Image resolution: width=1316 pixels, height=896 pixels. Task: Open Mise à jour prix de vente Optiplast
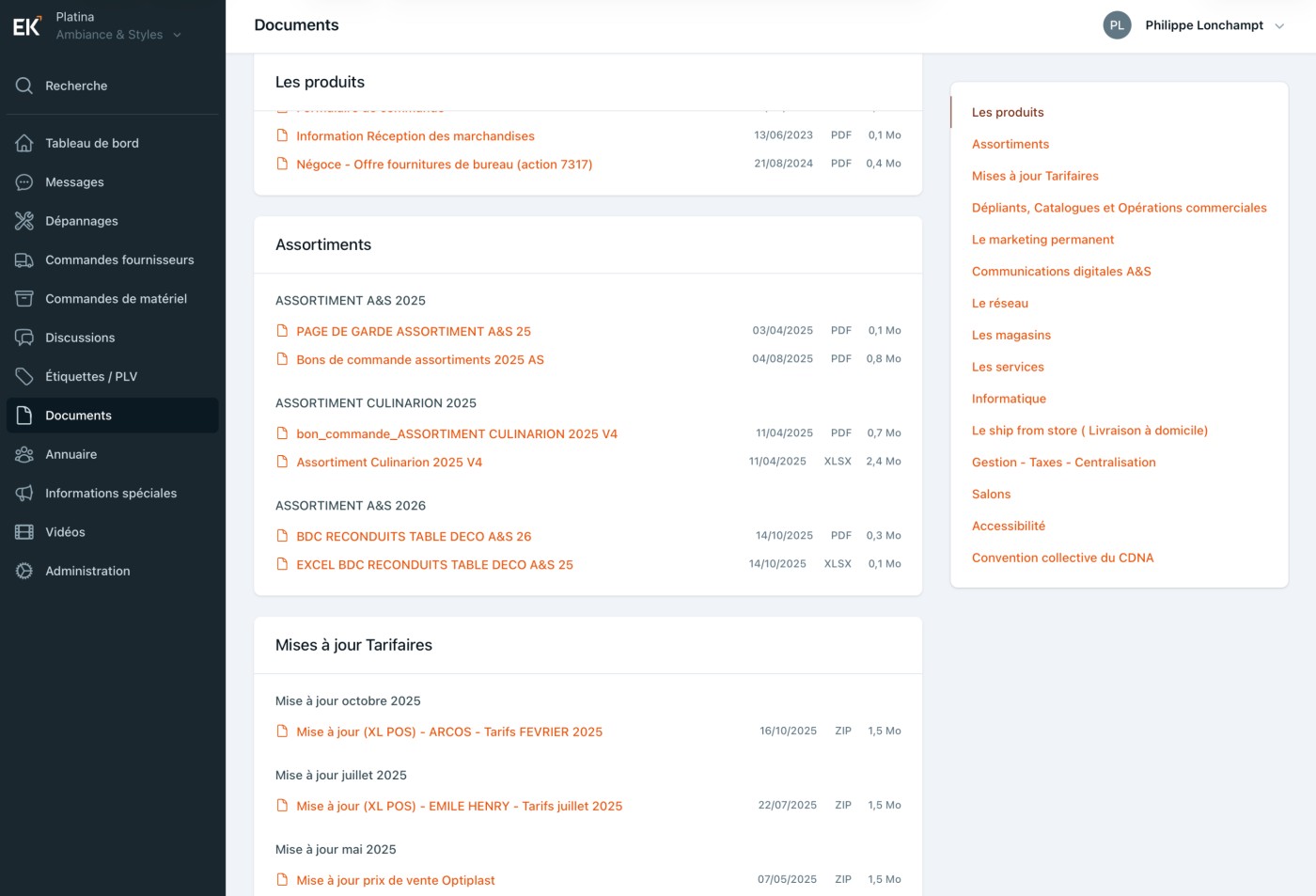click(x=395, y=881)
